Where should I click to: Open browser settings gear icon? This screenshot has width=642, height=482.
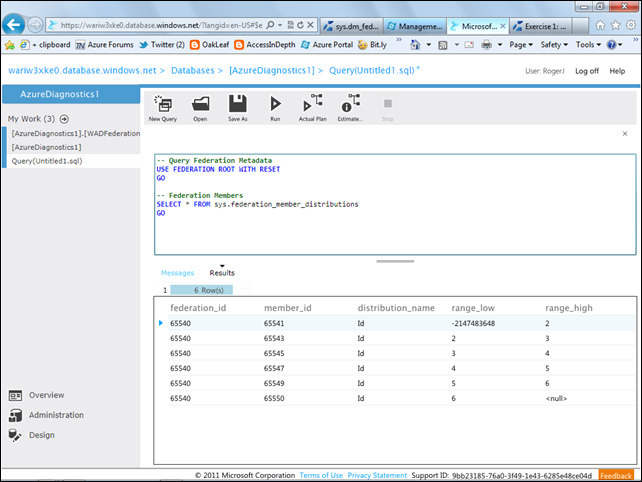(x=631, y=25)
